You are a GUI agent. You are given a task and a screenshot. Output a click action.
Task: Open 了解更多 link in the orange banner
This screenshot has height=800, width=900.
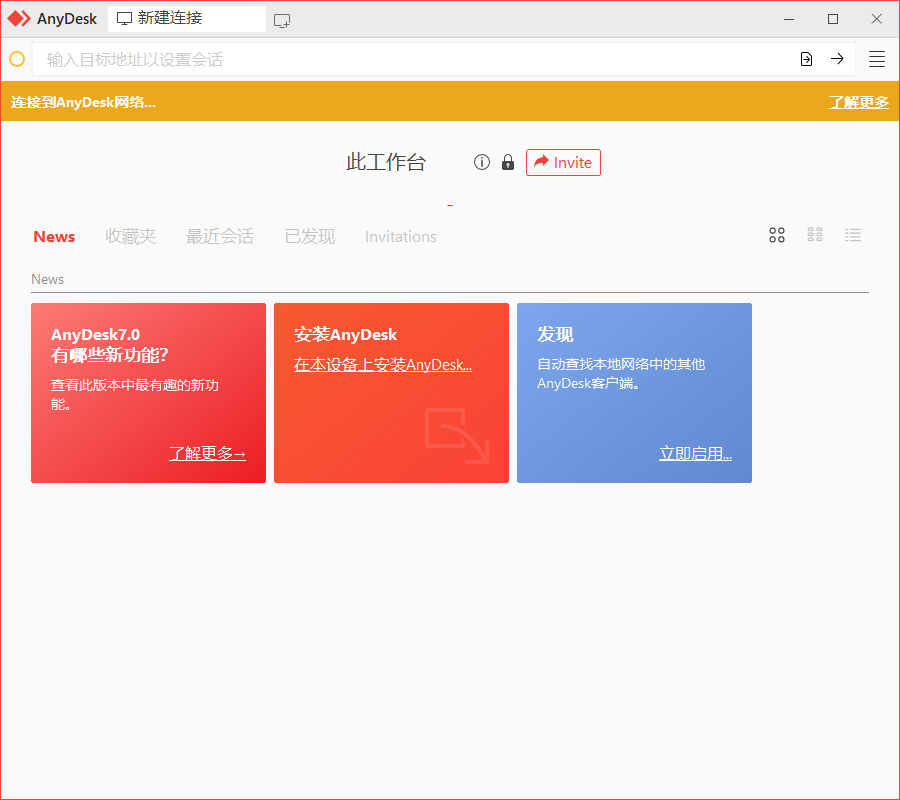[x=858, y=102]
